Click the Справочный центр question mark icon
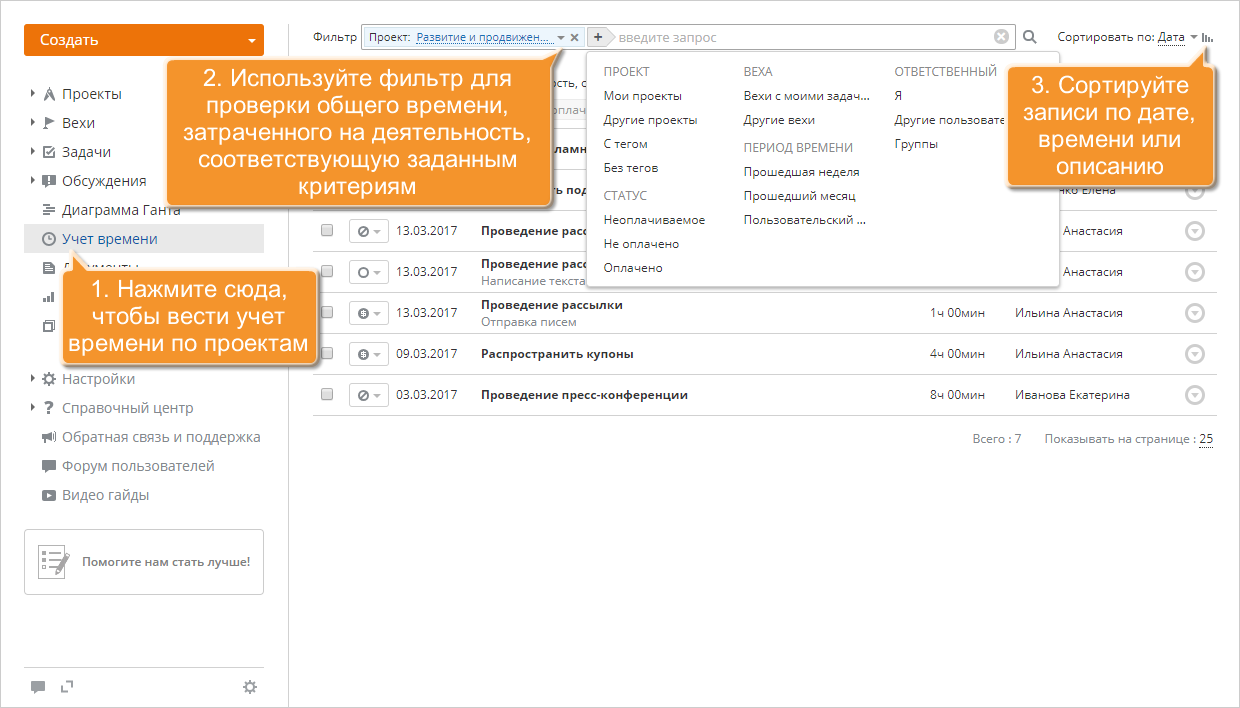 pyautogui.click(x=49, y=408)
